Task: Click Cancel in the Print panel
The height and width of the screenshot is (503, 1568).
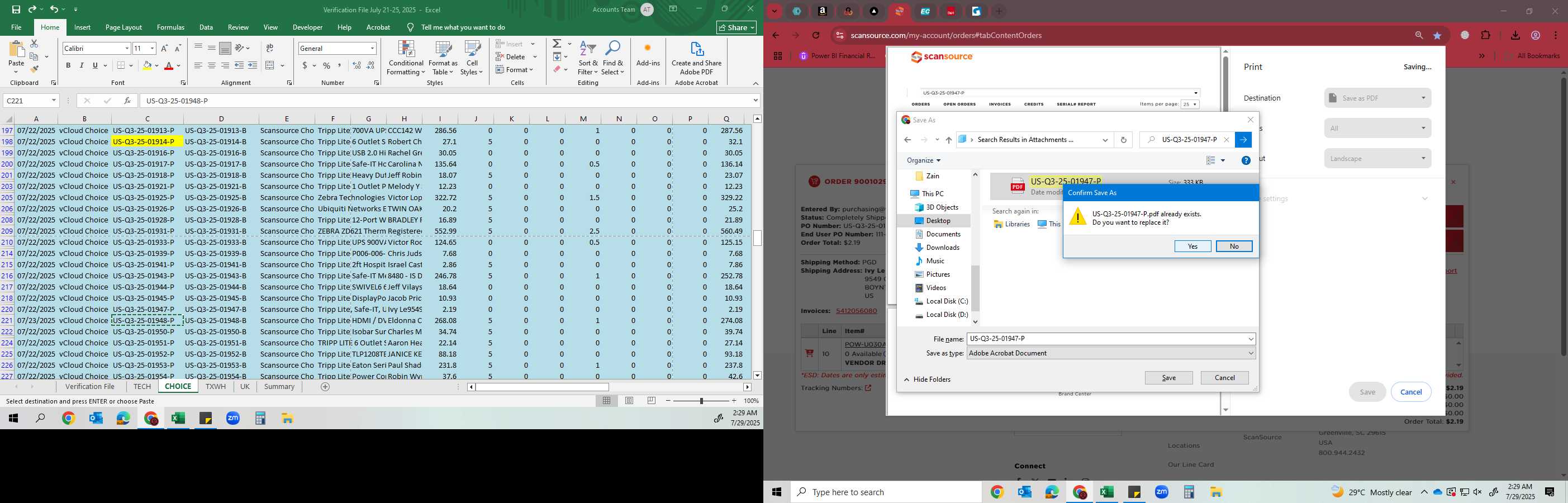Action: click(x=1410, y=392)
